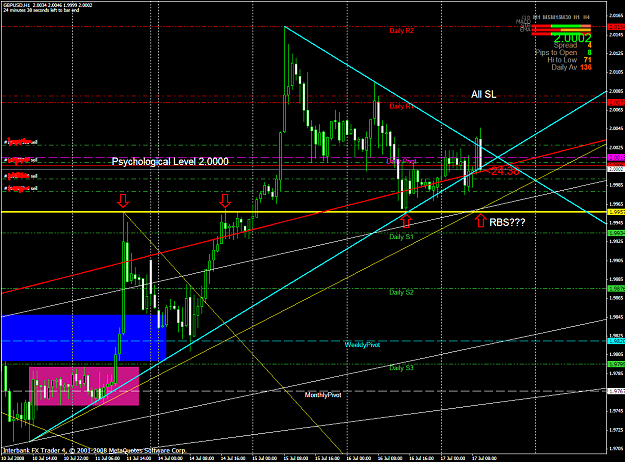Click the large green 2.0002 price readout
The width and height of the screenshot is (625, 462).
pyautogui.click(x=572, y=38)
